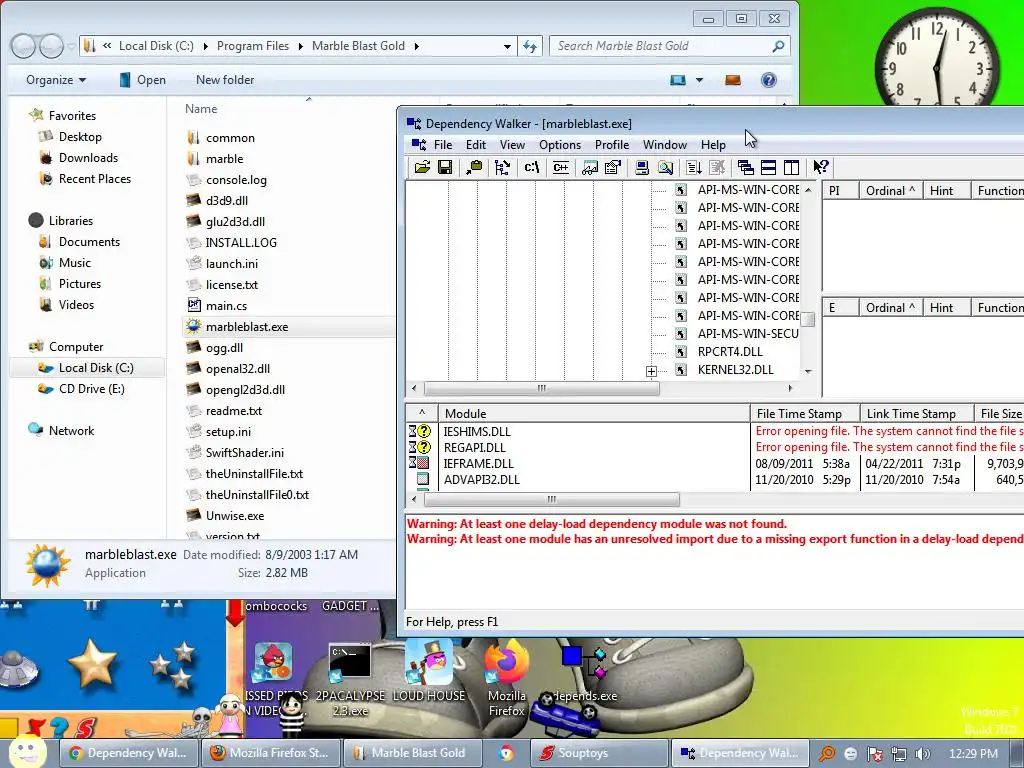
Task: Click the volume speaker icon in system tray
Action: 923,754
